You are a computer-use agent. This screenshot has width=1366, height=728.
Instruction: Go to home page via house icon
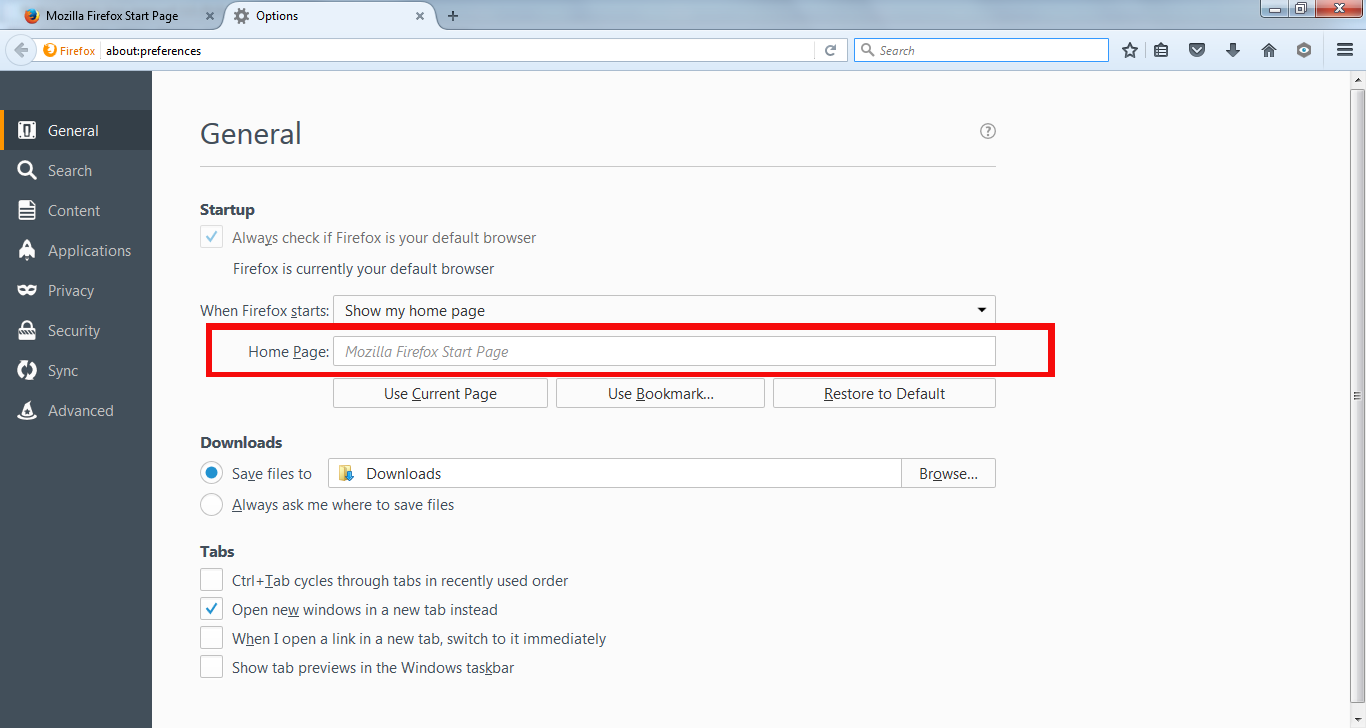1269,50
